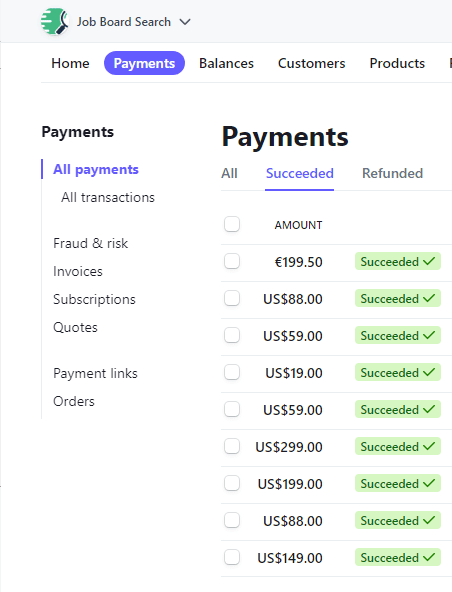Go to Subscriptions in the sidebar
The height and width of the screenshot is (592, 452).
click(x=94, y=299)
